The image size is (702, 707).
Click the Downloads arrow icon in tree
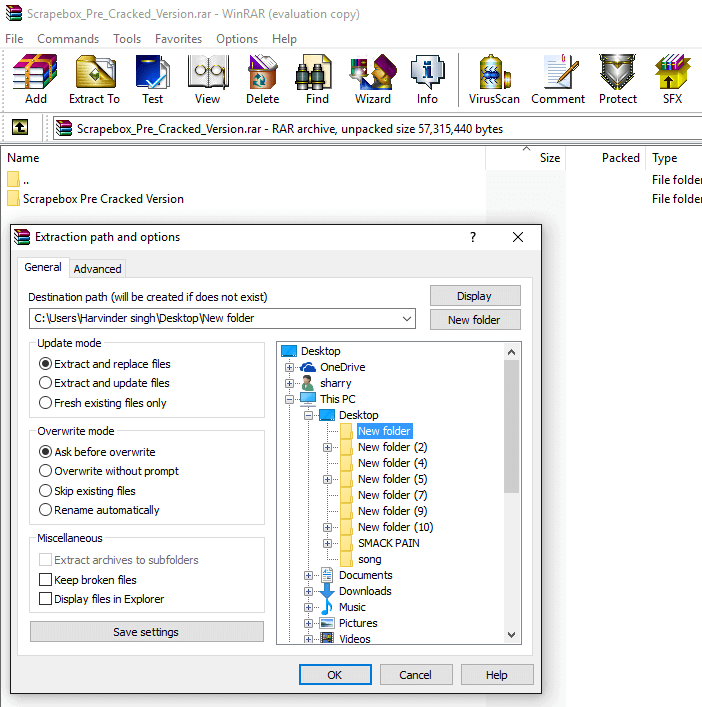327,591
